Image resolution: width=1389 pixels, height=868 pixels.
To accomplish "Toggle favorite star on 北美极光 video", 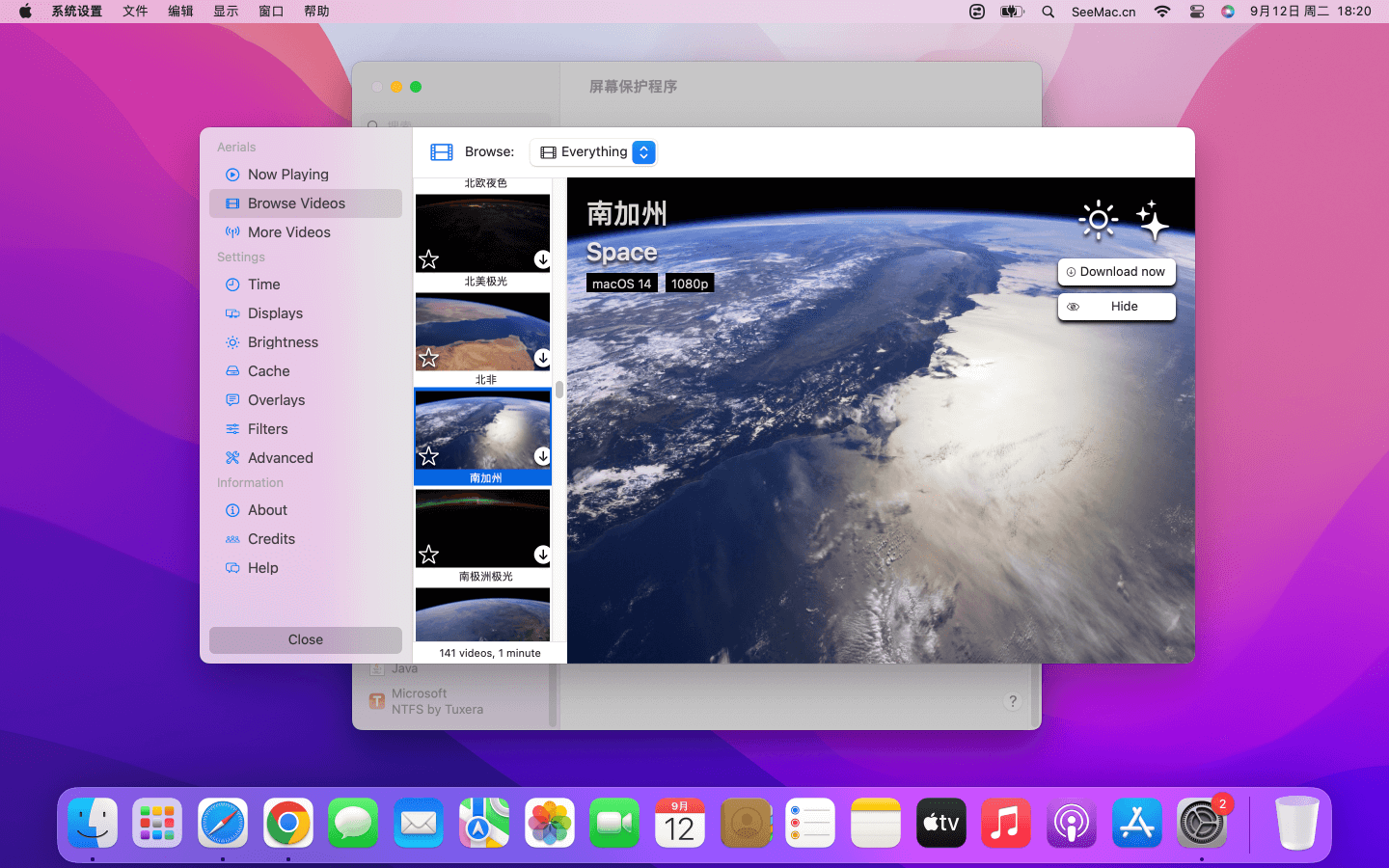I will [x=429, y=259].
